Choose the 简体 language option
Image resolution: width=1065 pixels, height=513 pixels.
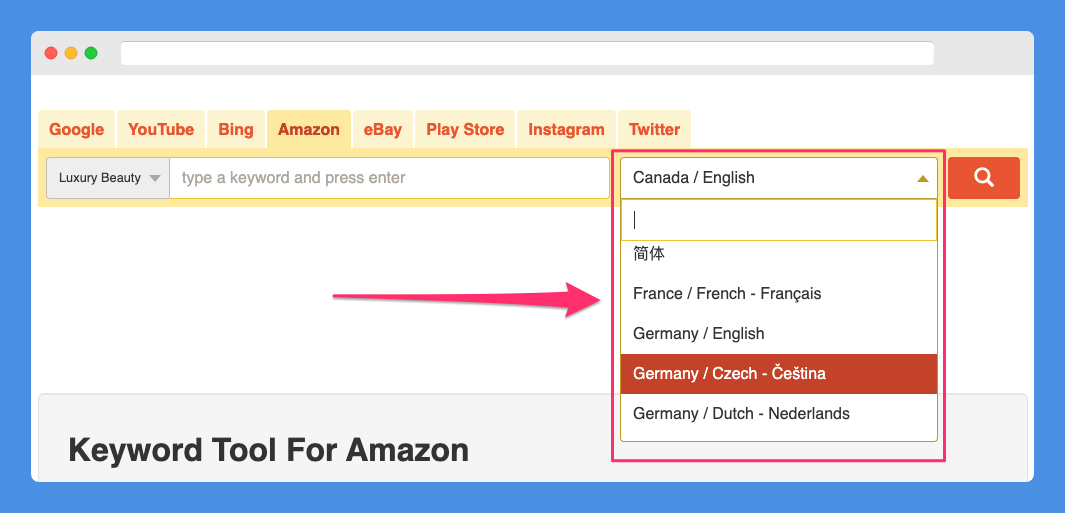pyautogui.click(x=779, y=255)
